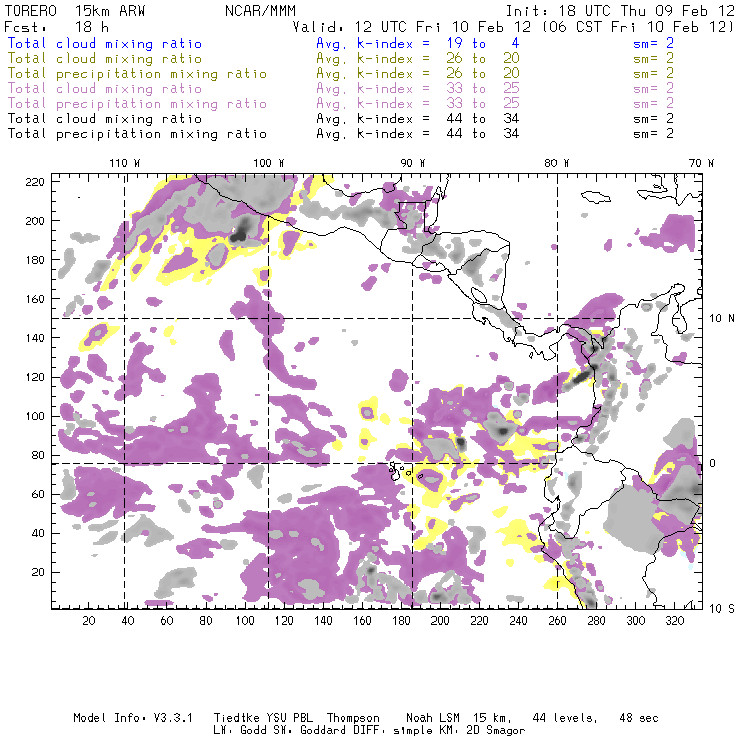
Task: Select the "Init: 18 UTC Thu 09 Feb 12" line
Action: 620,11
